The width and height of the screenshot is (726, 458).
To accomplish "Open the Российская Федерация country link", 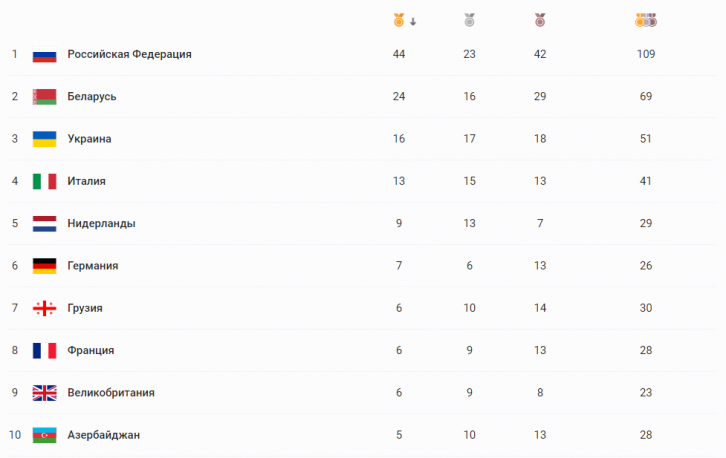I will (129, 54).
